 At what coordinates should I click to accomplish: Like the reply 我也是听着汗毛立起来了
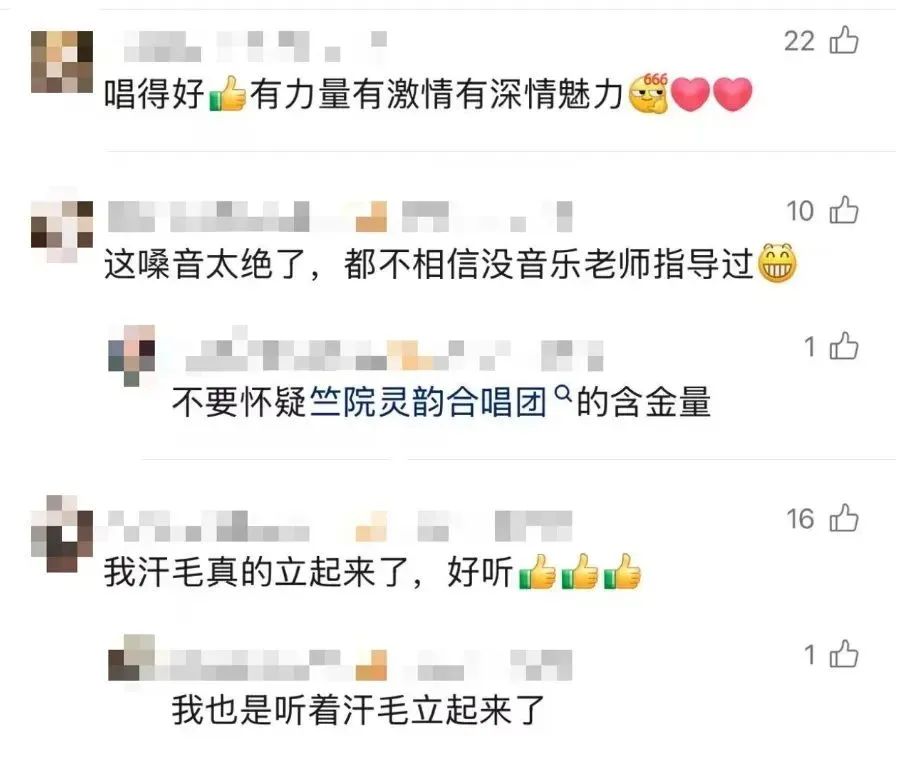tap(843, 654)
